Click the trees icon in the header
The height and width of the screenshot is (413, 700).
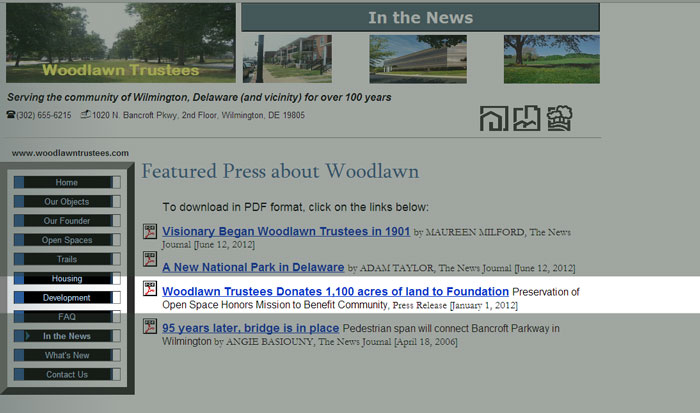(559, 118)
